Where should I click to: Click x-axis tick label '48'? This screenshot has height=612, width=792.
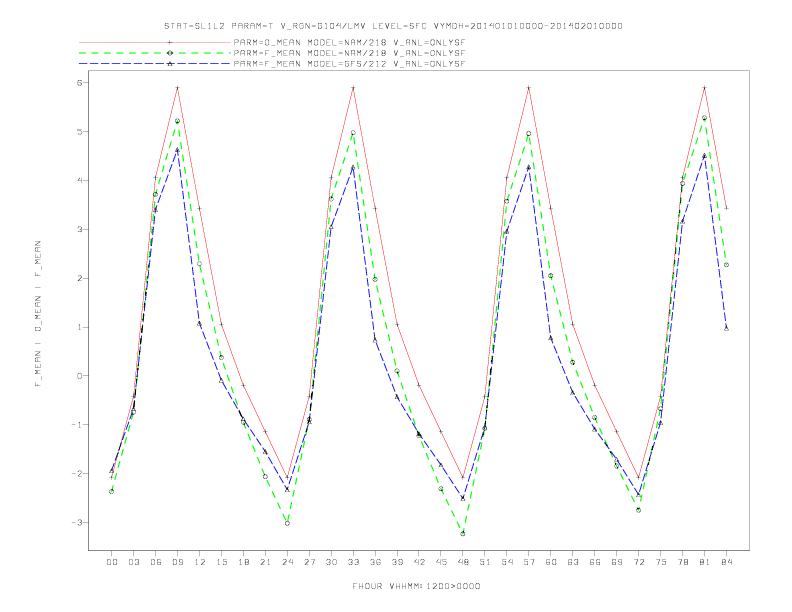pos(463,562)
